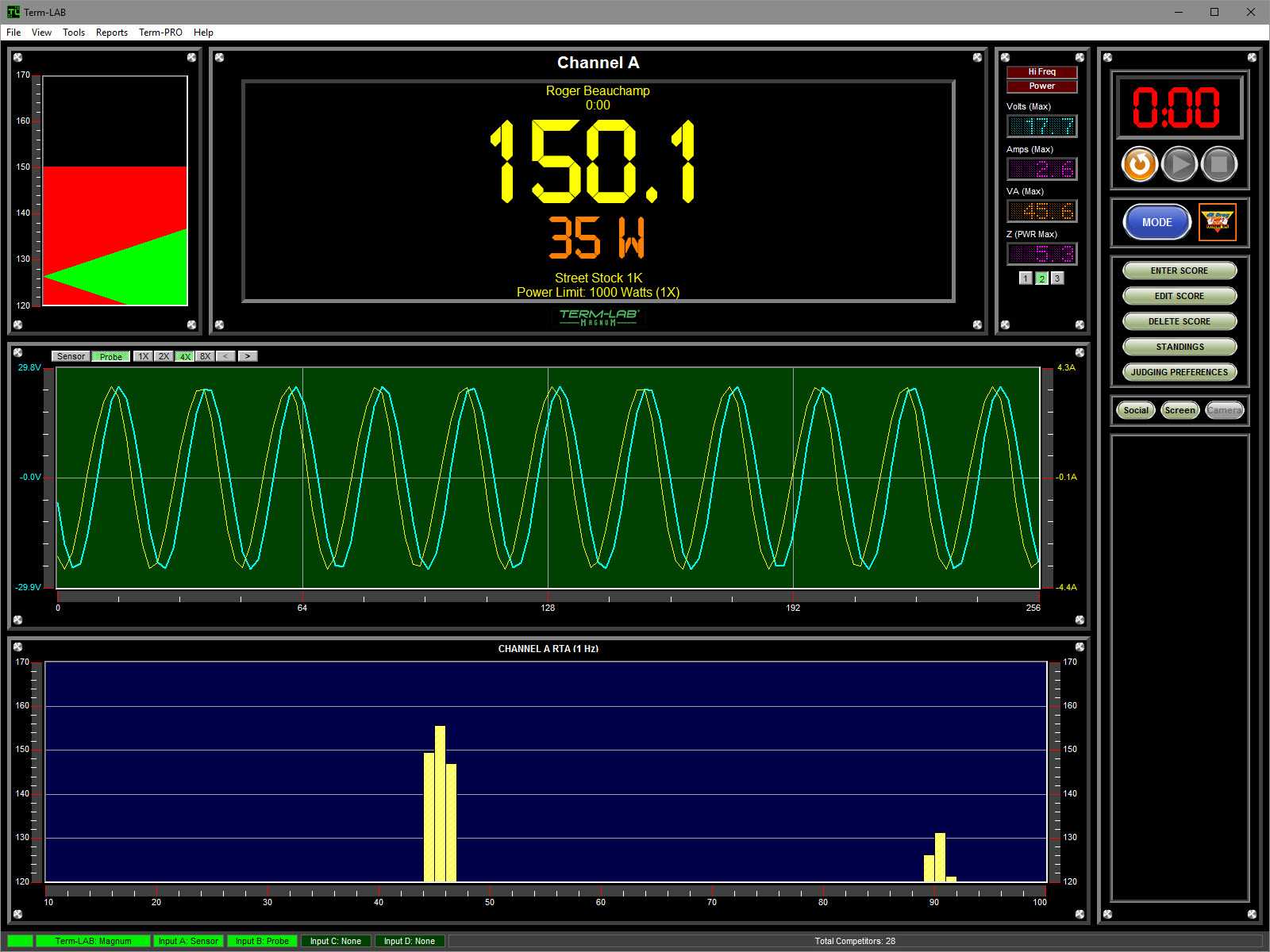This screenshot has height=952, width=1270.
Task: Click the Term-LAB title bar app icon
Action: pyautogui.click(x=13, y=12)
